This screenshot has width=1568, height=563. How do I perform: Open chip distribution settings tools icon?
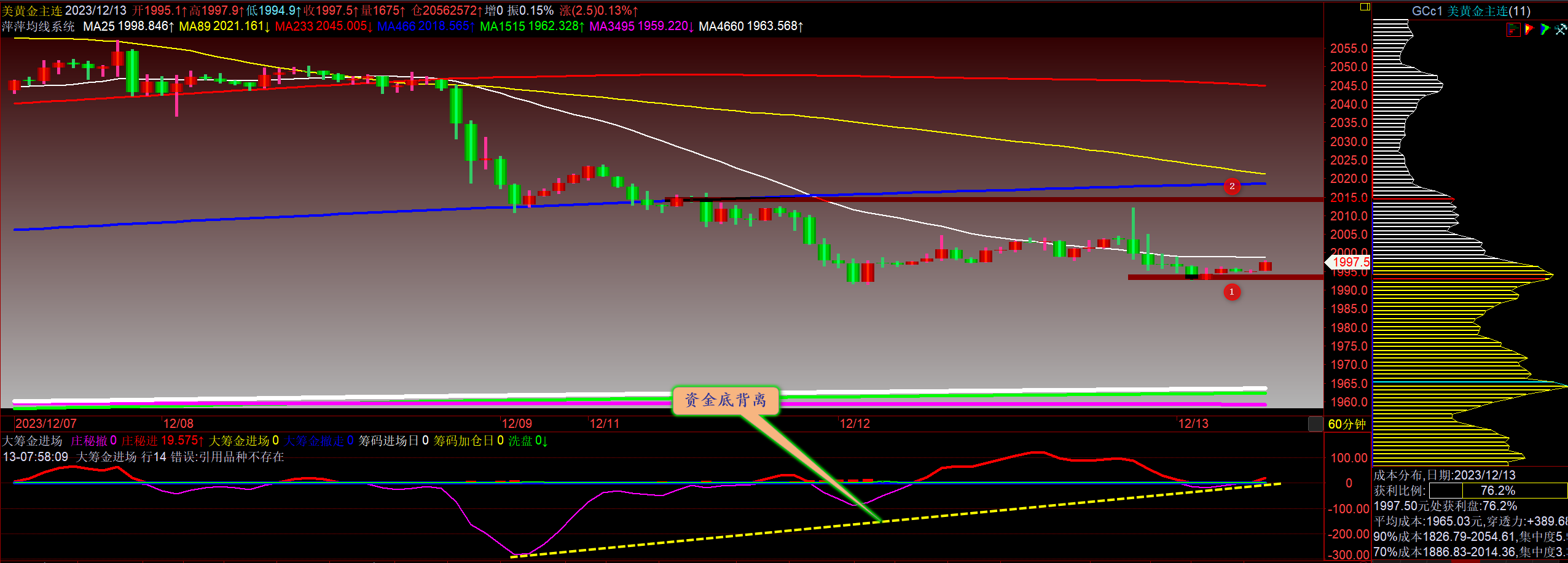tap(1561, 29)
